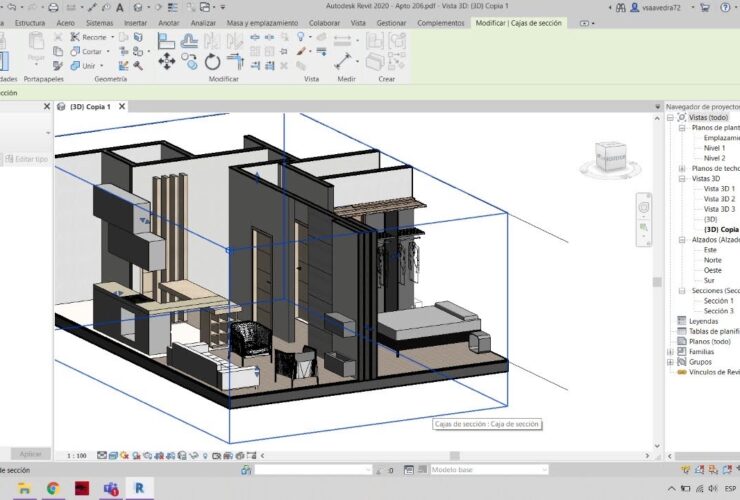Screen dimensions: 740x500
Task: Click the Offset tool icon
Action: coord(190,41)
